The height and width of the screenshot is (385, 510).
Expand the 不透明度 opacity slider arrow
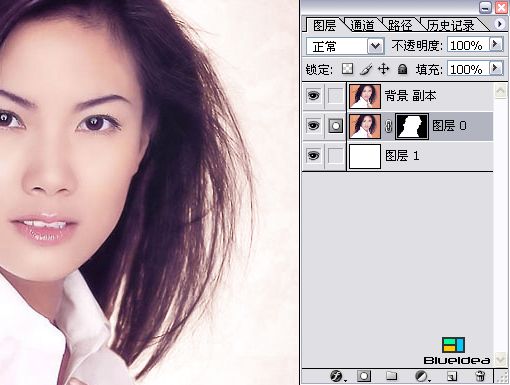(496, 44)
